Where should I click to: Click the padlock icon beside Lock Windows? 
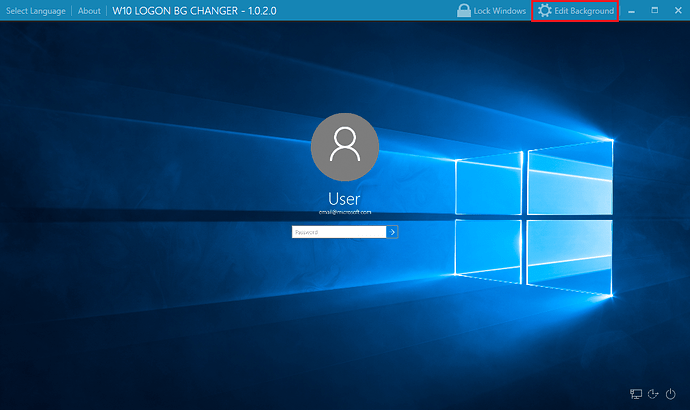(464, 11)
